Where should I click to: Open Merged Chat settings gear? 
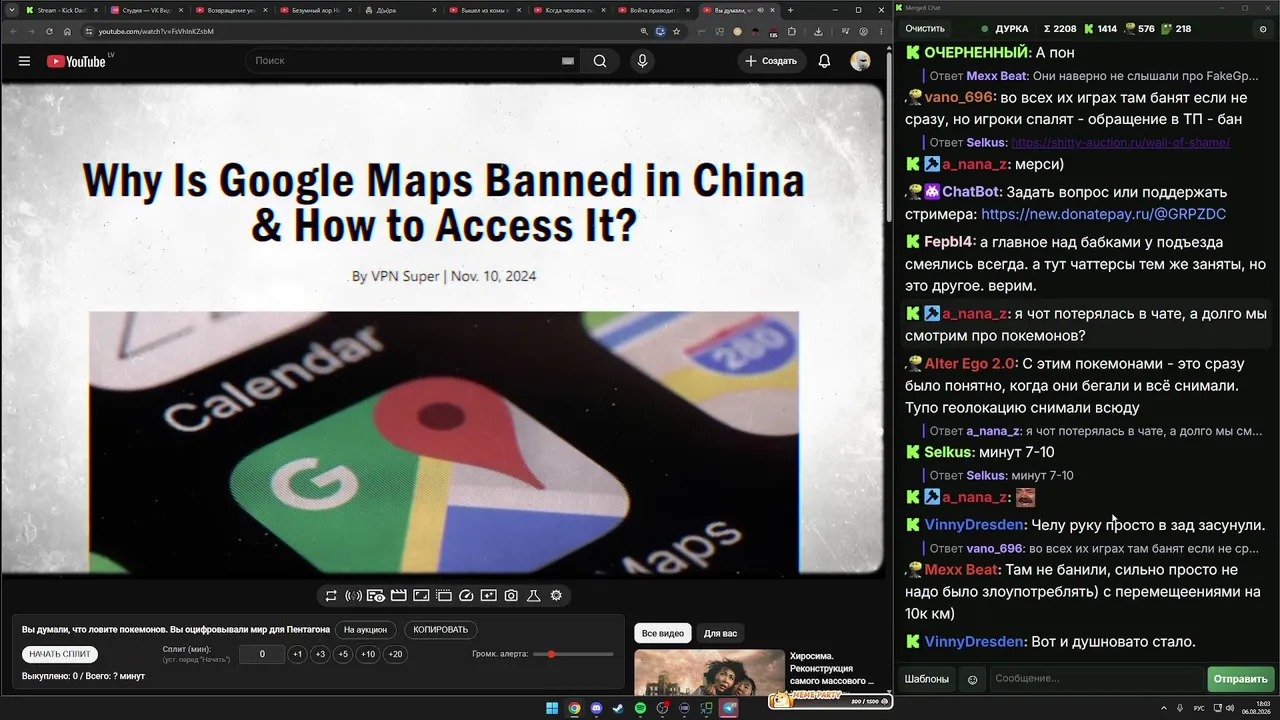(1262, 29)
